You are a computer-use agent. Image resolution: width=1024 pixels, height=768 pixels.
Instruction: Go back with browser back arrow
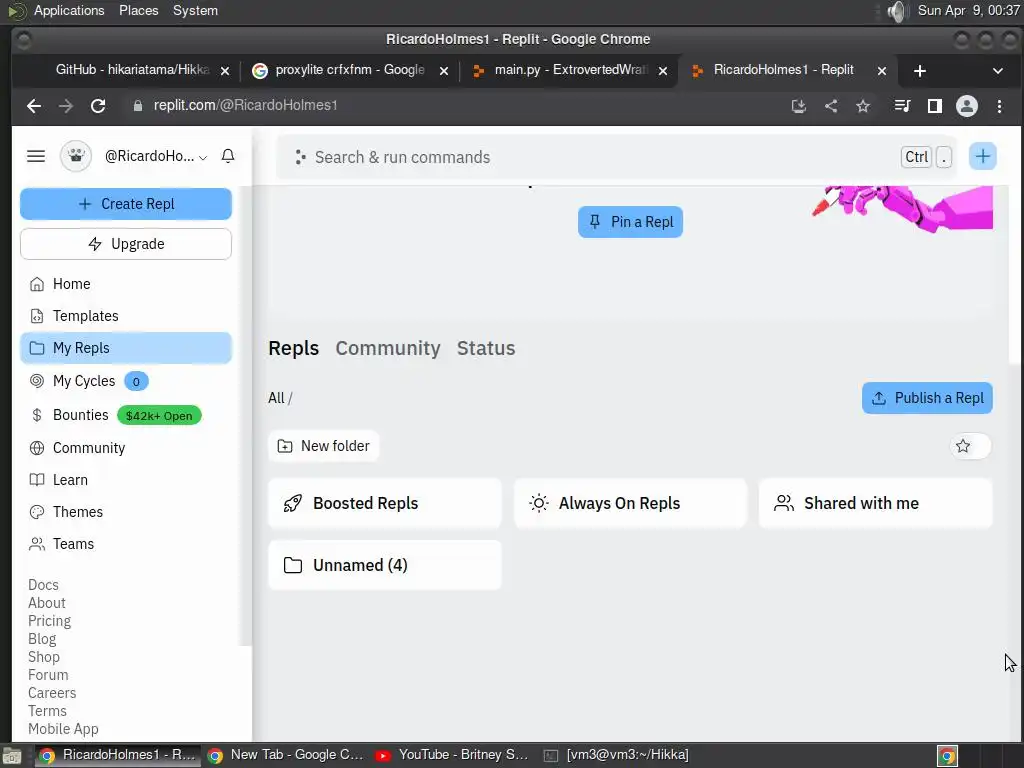click(x=34, y=106)
